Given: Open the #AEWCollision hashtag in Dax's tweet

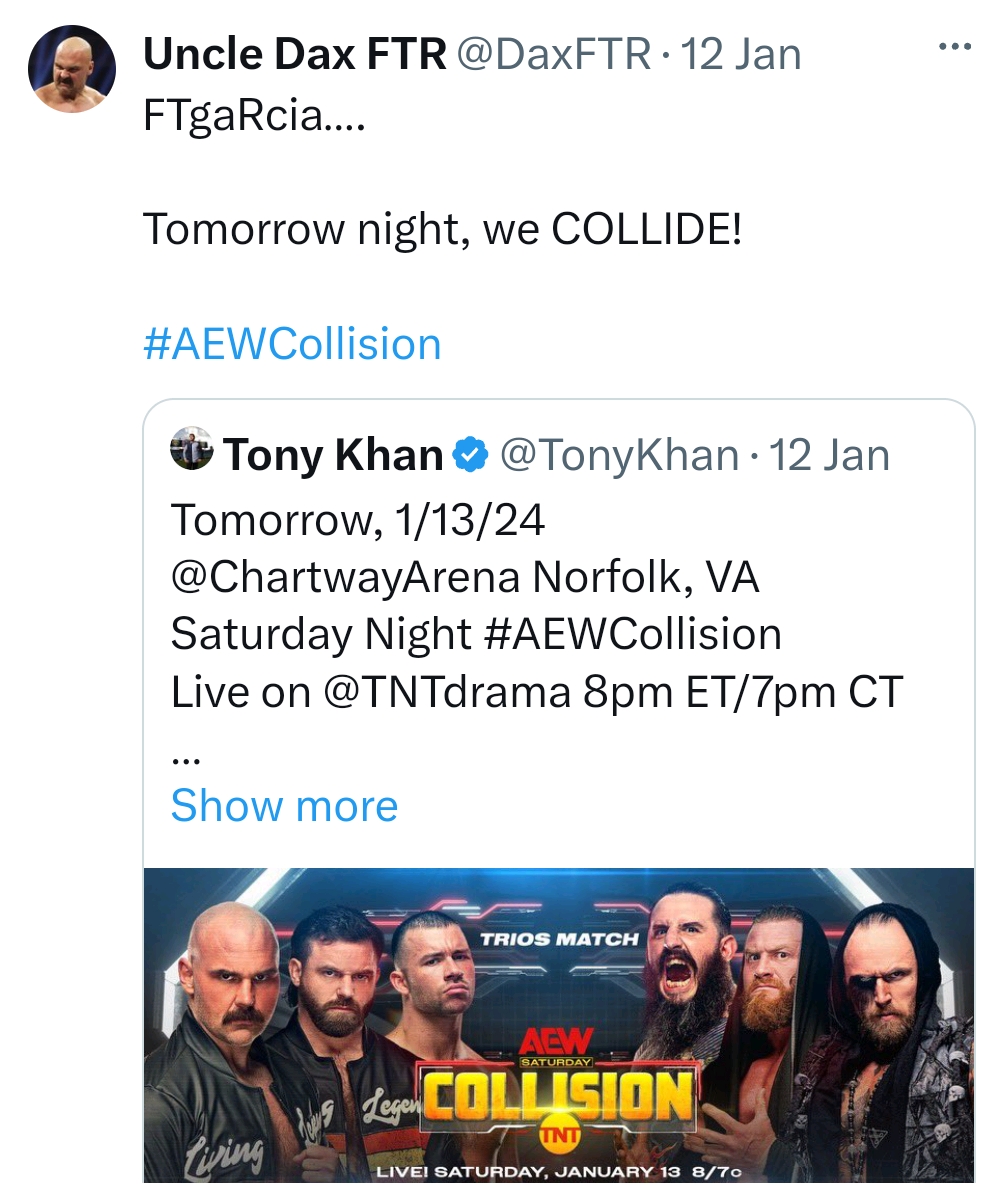Looking at the screenshot, I should point(292,344).
